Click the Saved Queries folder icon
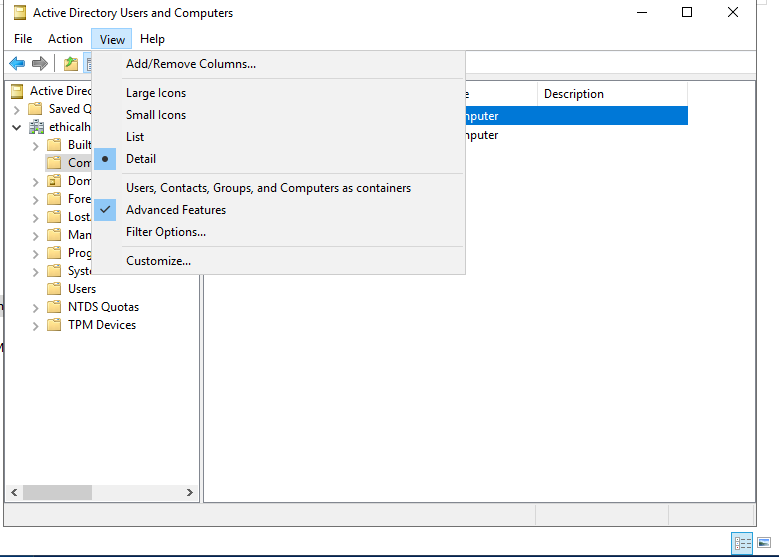779x557 pixels. coord(35,109)
